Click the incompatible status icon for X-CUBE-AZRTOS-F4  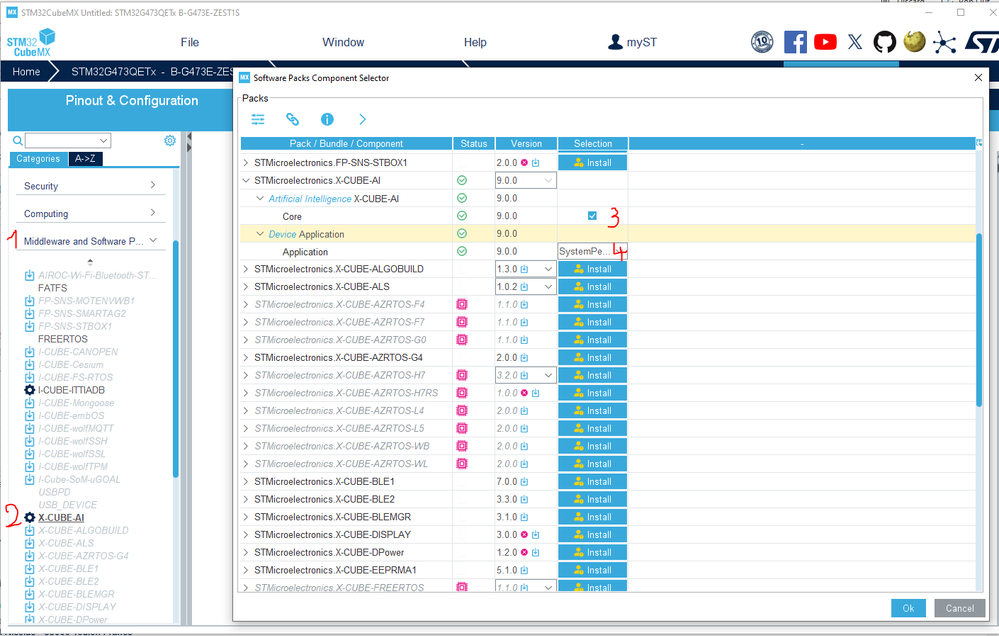tap(462, 305)
